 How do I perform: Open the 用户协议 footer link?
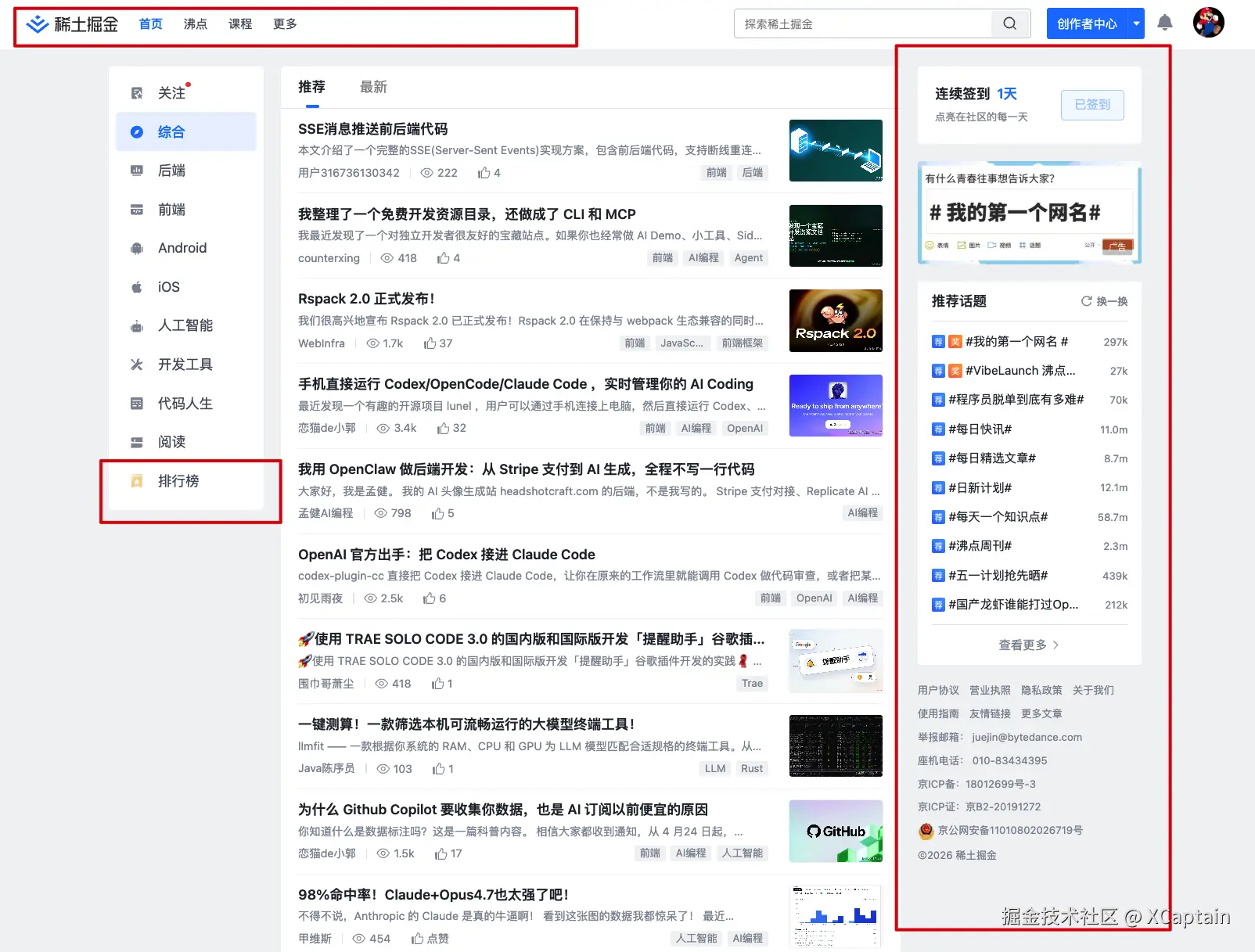(938, 690)
